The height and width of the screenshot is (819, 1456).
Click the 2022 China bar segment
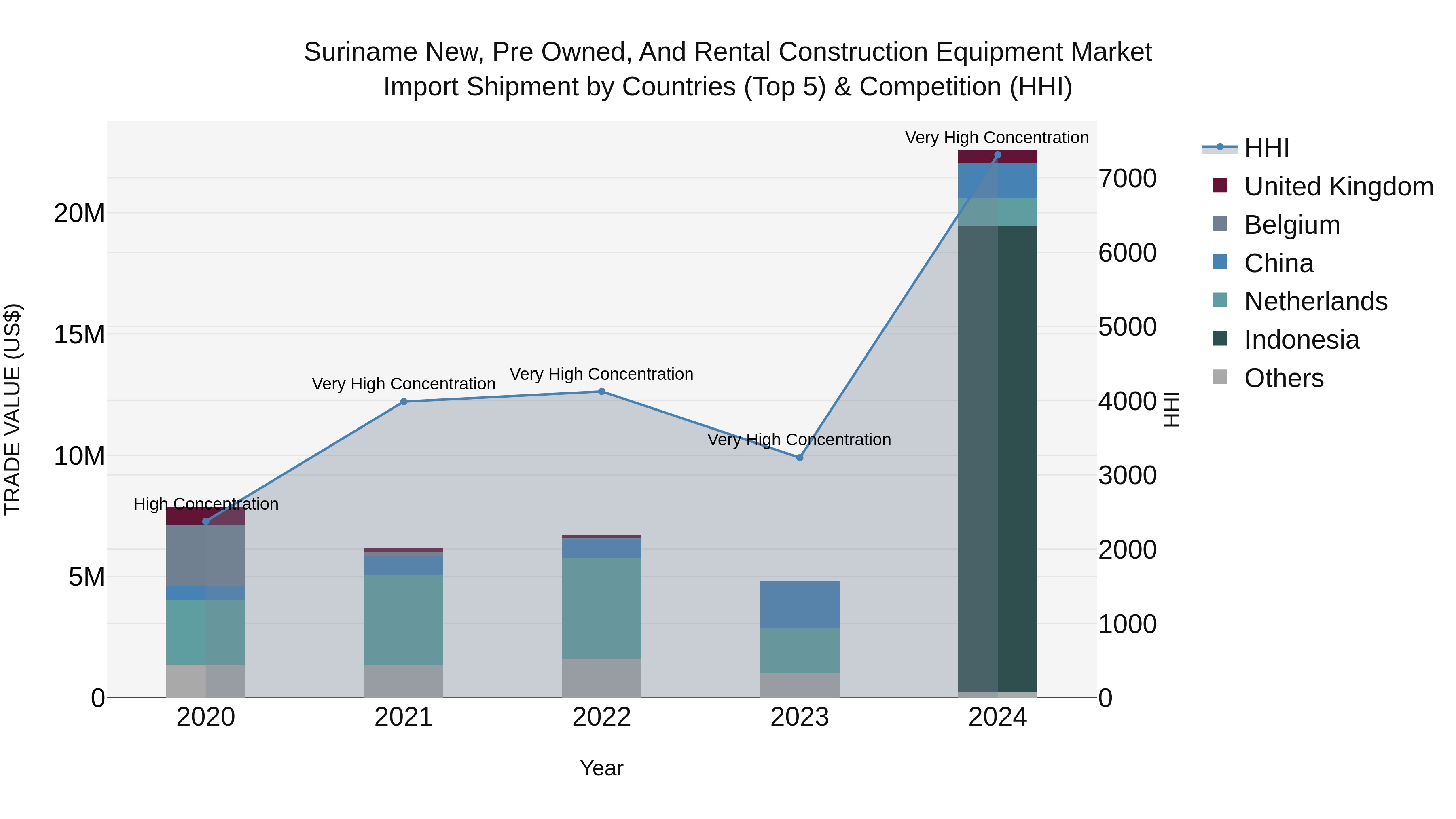601,548
